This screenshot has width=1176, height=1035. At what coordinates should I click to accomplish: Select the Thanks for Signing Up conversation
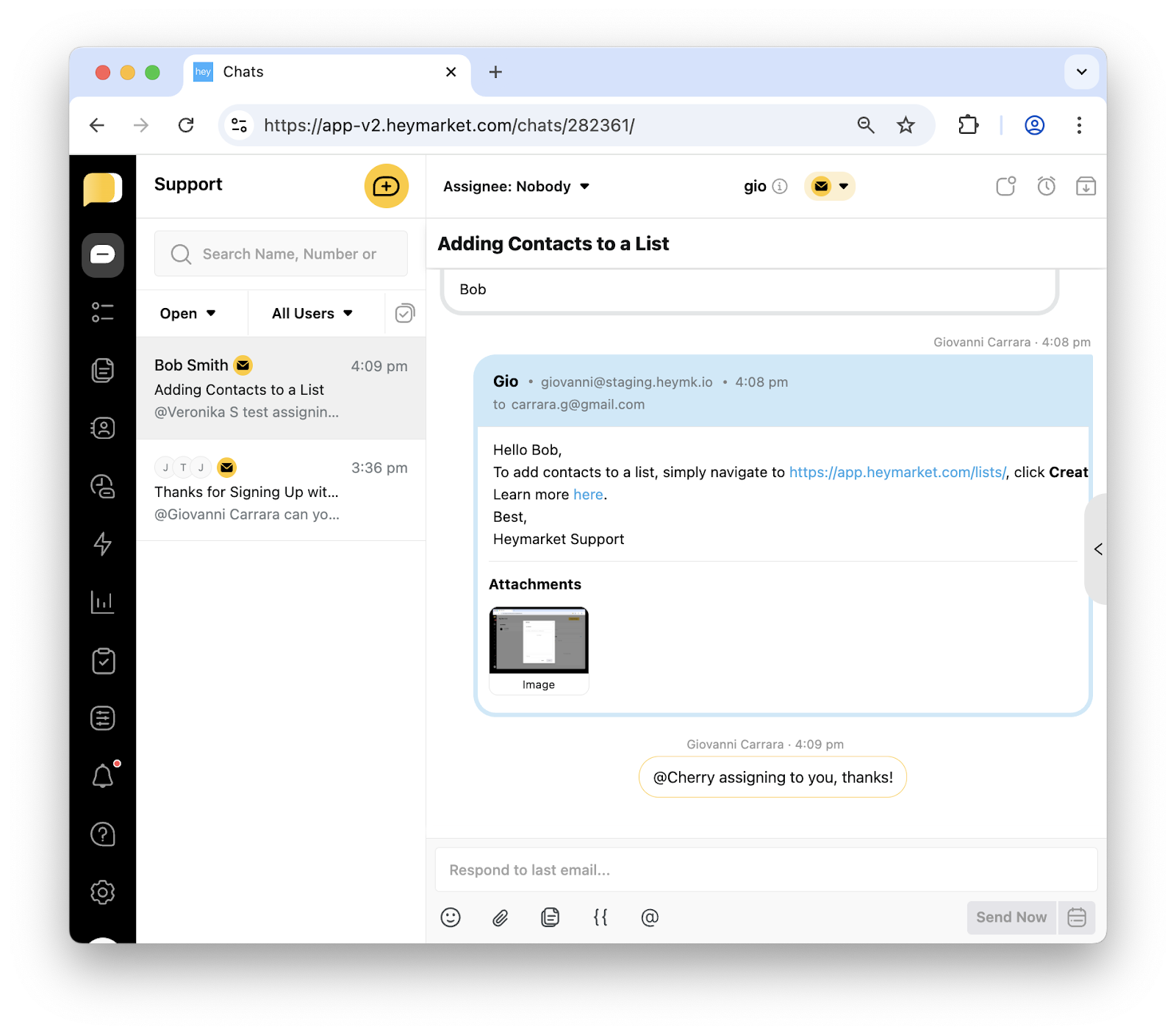point(281,490)
